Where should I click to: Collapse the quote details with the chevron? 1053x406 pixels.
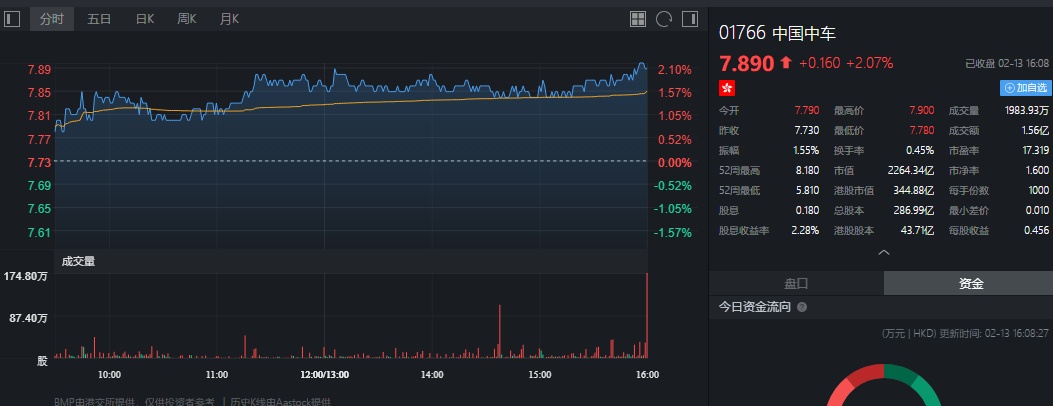tap(883, 253)
